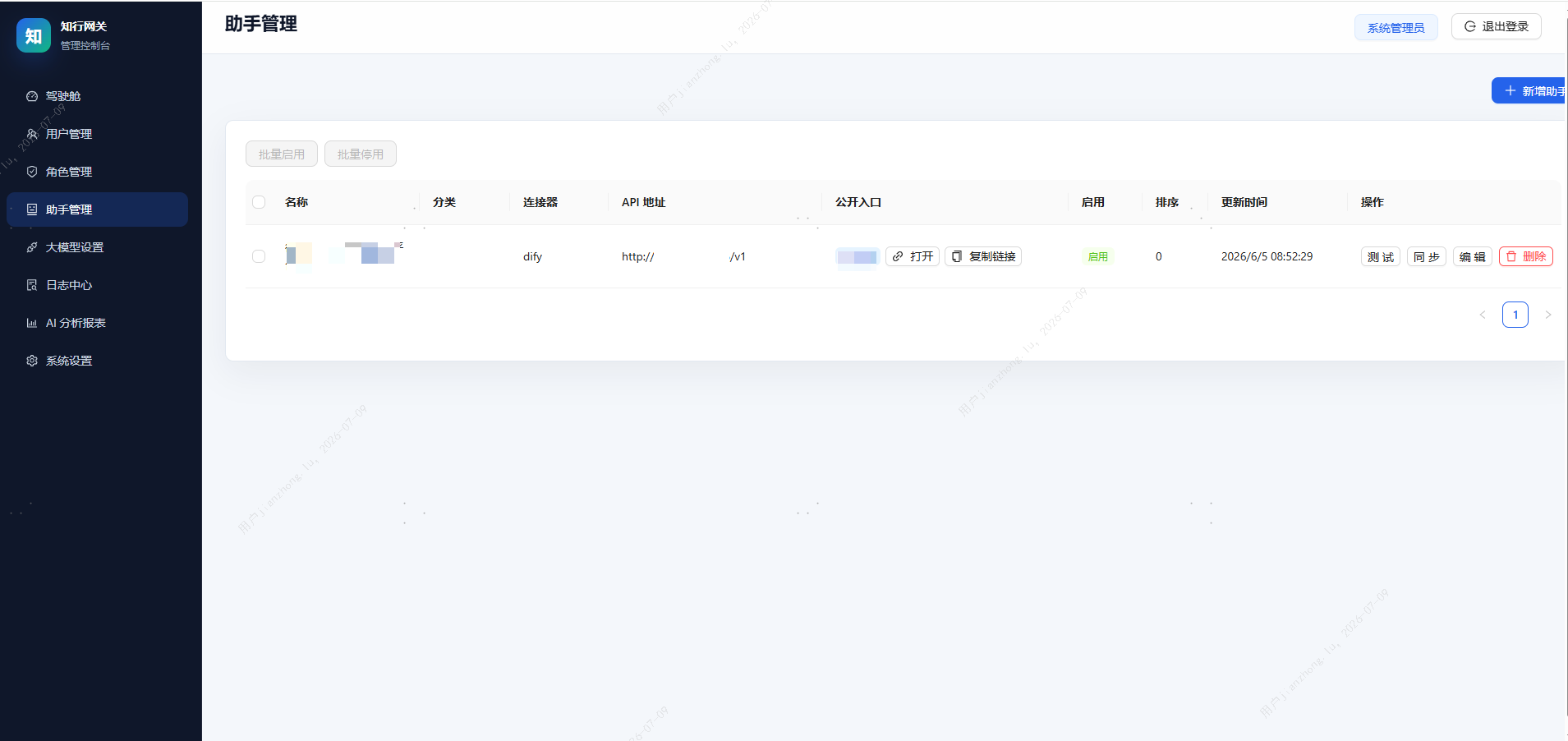This screenshot has width=1568, height=741.
Task: Click the 更新时间 column header
Action: coord(1244,202)
